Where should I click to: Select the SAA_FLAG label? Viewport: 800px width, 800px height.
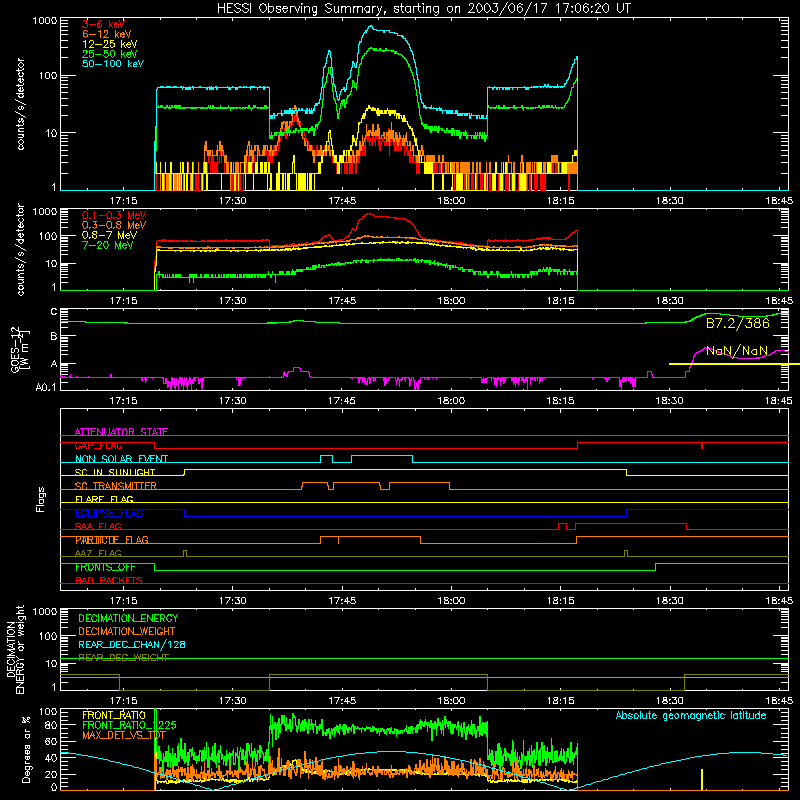point(98,526)
